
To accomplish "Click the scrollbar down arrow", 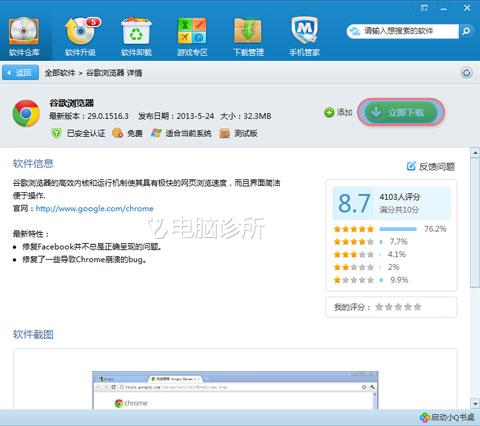I will click(475, 404).
